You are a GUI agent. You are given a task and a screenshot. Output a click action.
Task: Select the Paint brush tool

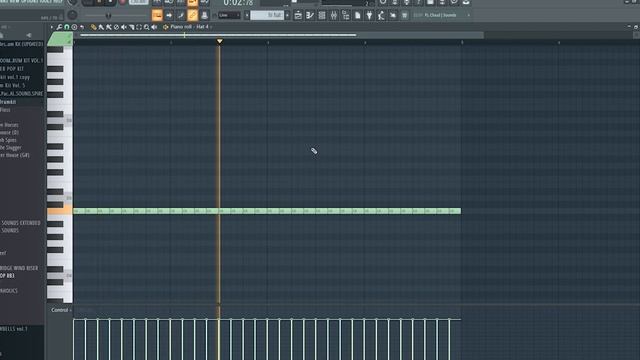click(x=101, y=27)
